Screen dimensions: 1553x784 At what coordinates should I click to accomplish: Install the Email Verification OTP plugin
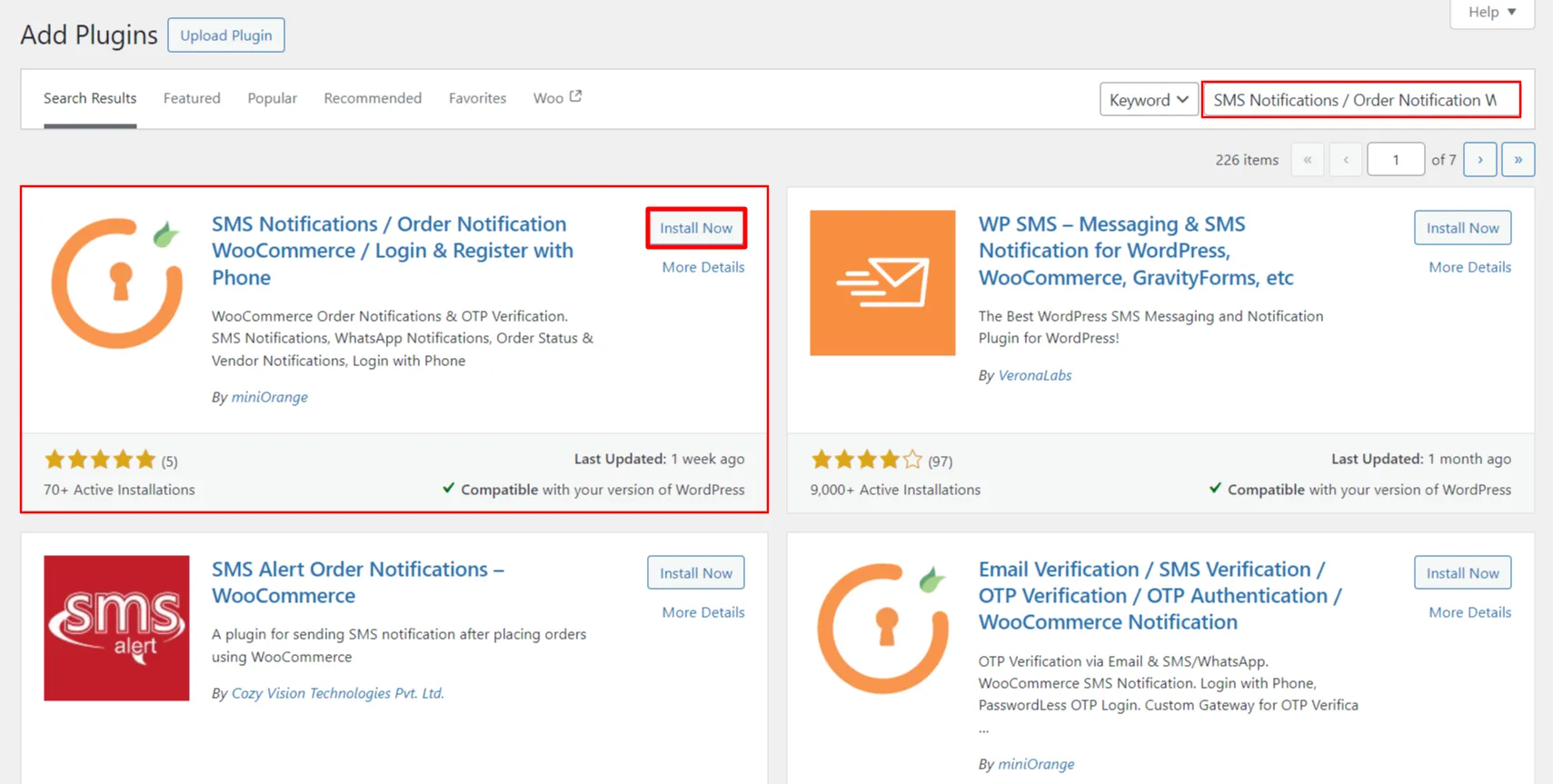pos(1462,573)
